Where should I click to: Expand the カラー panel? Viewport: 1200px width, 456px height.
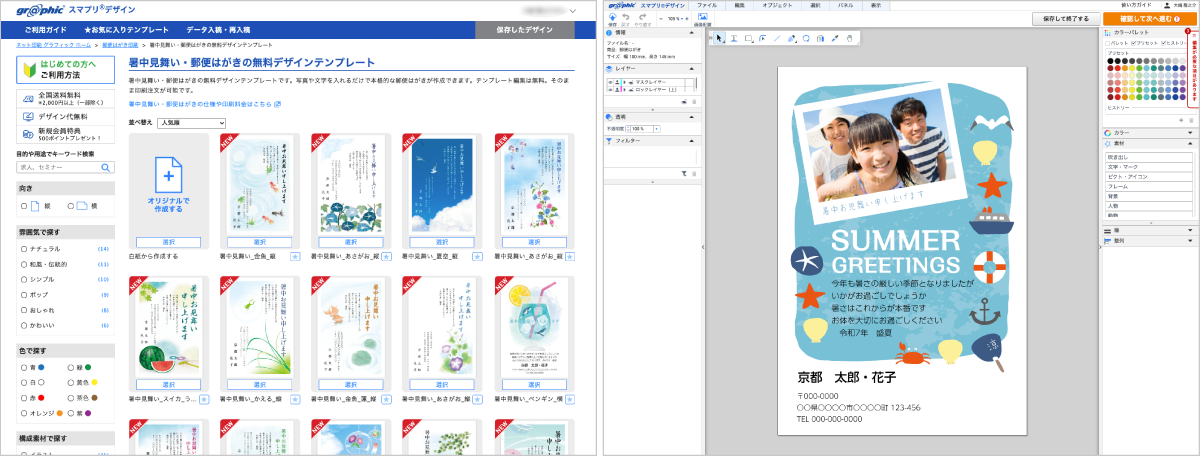1148,132
